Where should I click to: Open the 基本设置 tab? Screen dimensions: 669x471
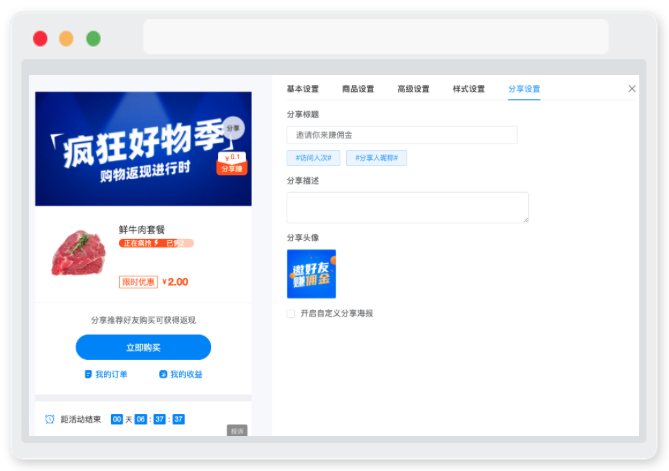click(303, 89)
